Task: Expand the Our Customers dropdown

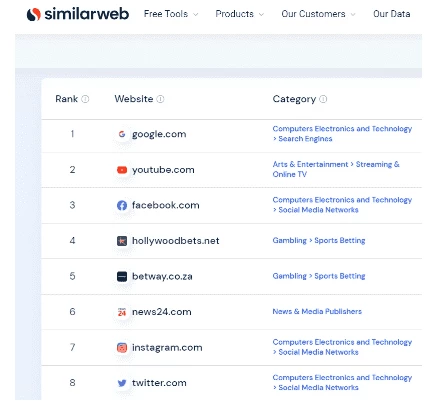Action: [x=318, y=14]
